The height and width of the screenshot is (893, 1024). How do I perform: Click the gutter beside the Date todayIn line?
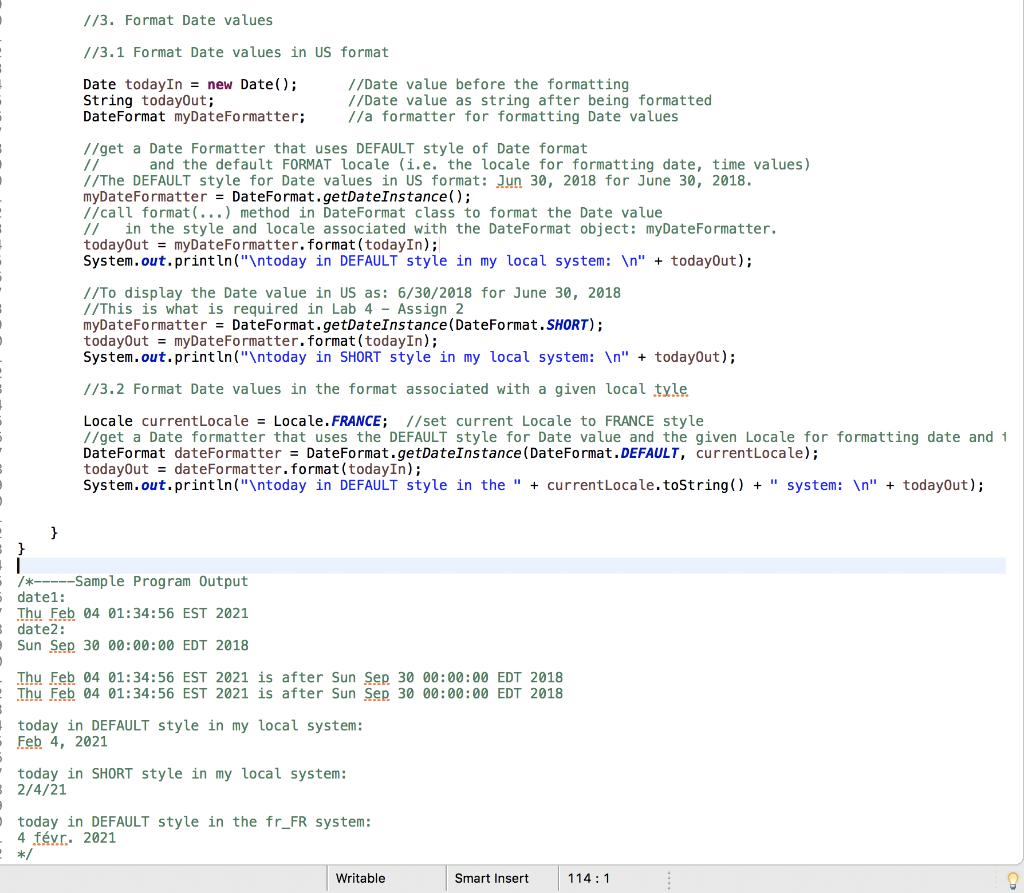7,84
